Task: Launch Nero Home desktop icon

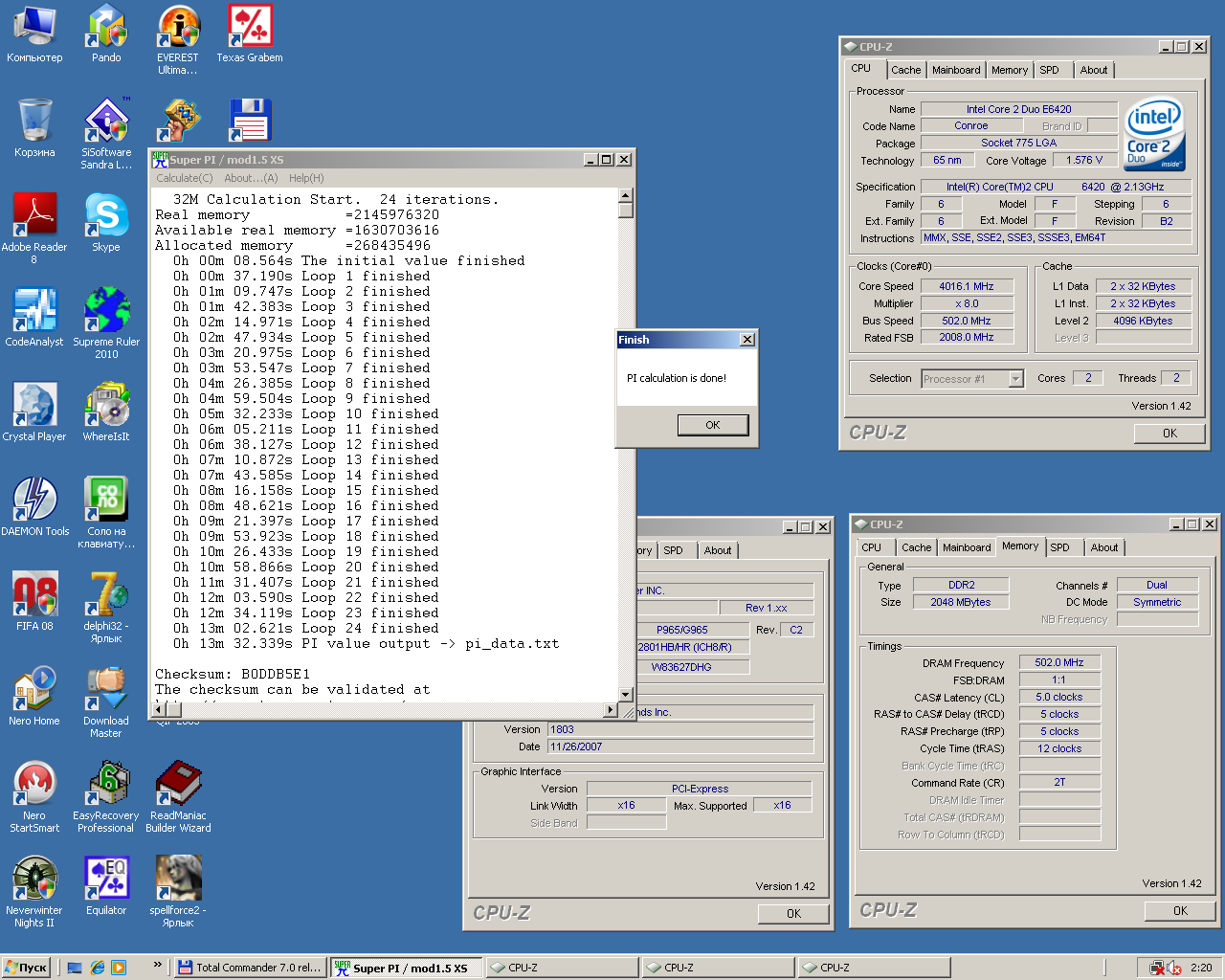Action: pos(34,697)
